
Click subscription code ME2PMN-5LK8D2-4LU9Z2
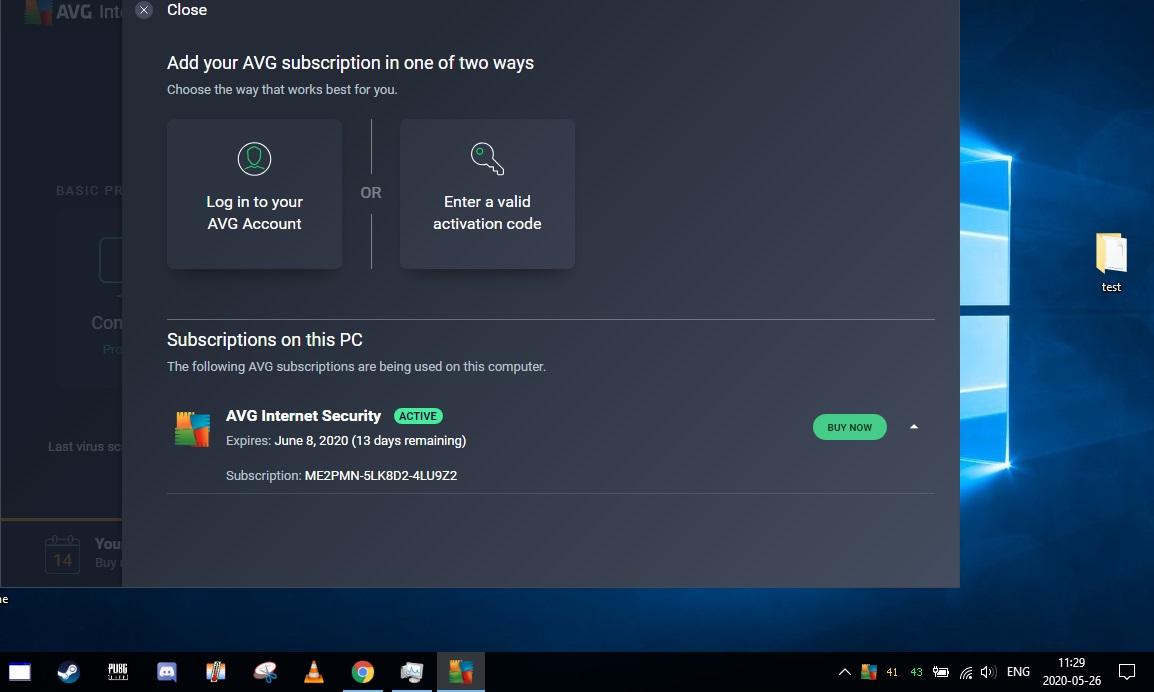tap(380, 476)
